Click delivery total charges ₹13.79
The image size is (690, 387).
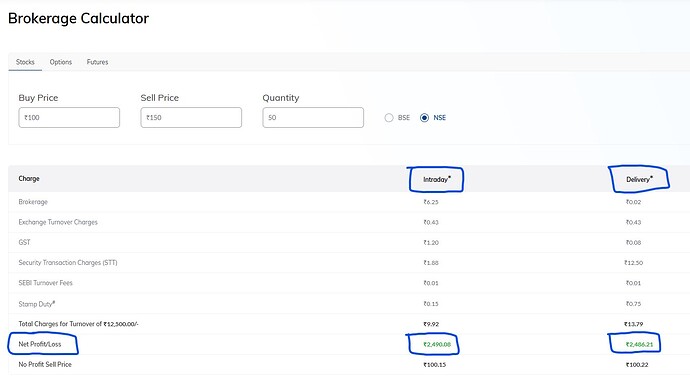[x=633, y=324]
